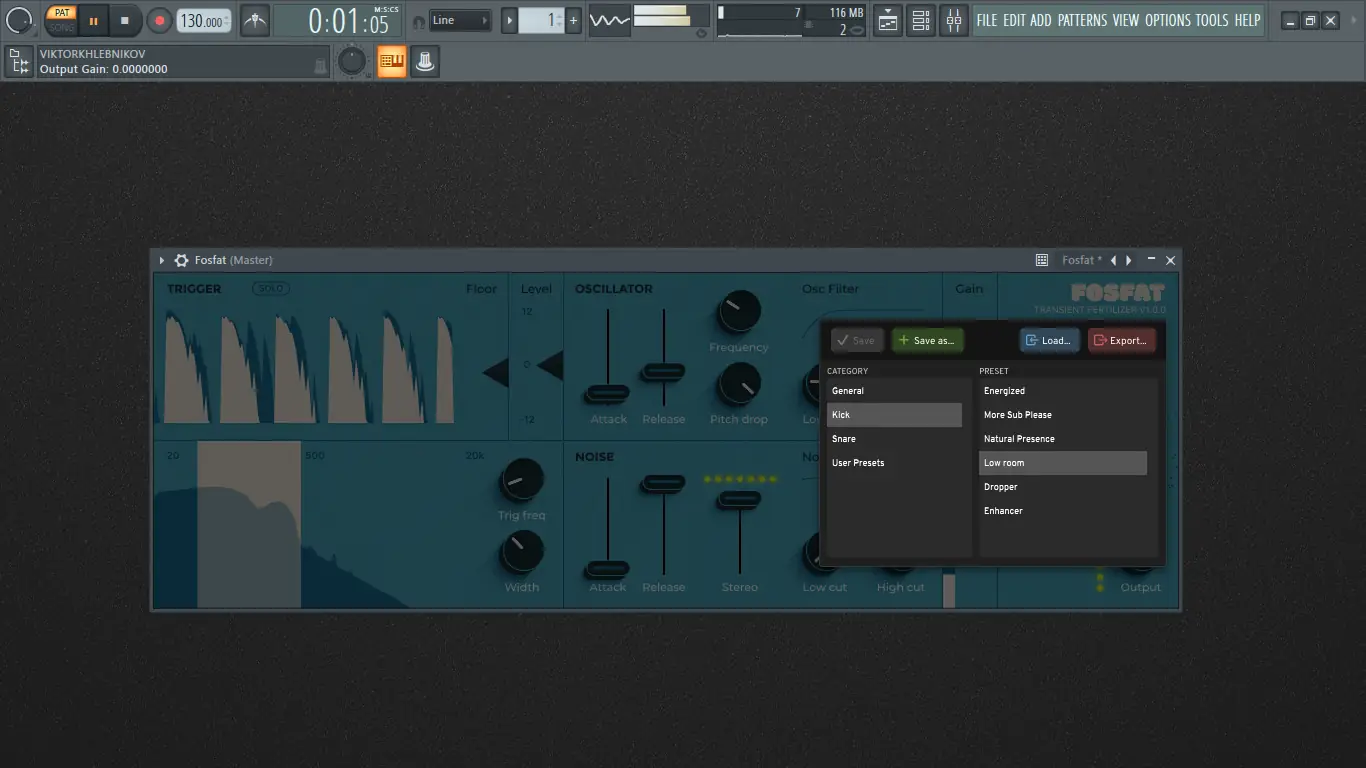1366x768 pixels.
Task: Click the time display 0:01:05
Action: 348,20
